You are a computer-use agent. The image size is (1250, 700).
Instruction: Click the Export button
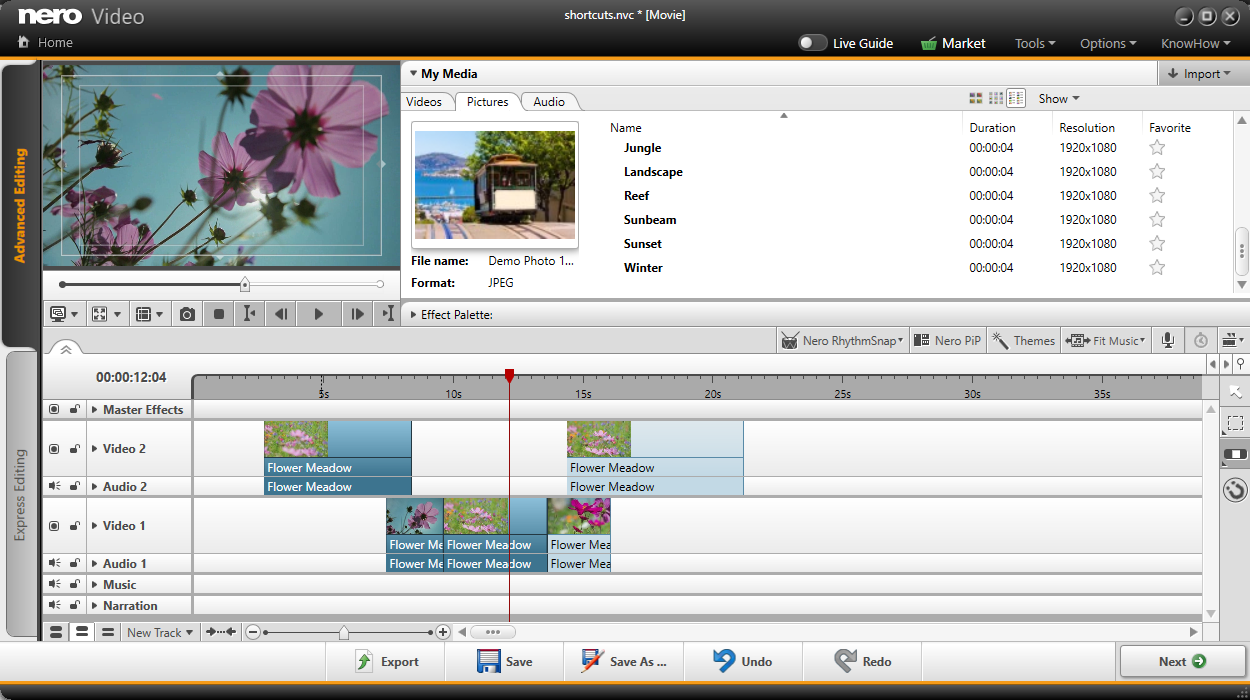pos(386,661)
